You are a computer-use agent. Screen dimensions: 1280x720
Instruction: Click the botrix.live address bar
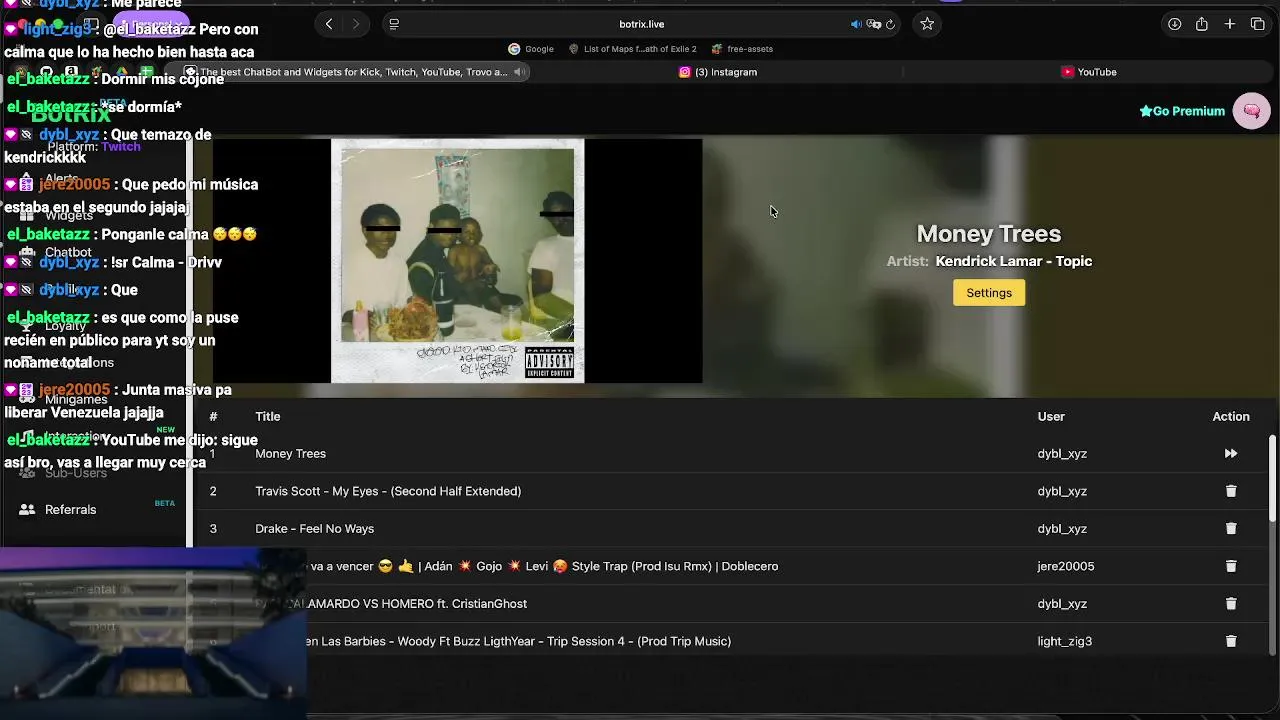coord(640,24)
